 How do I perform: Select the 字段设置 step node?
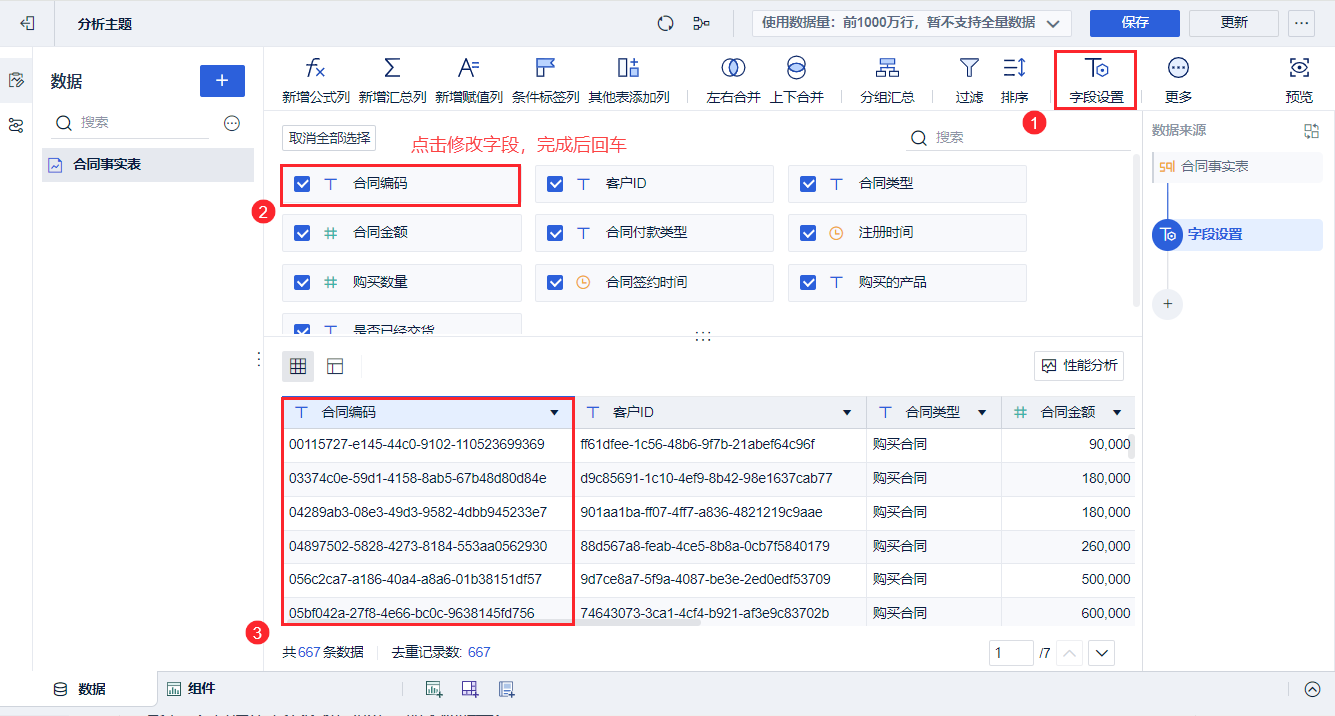click(1237, 235)
